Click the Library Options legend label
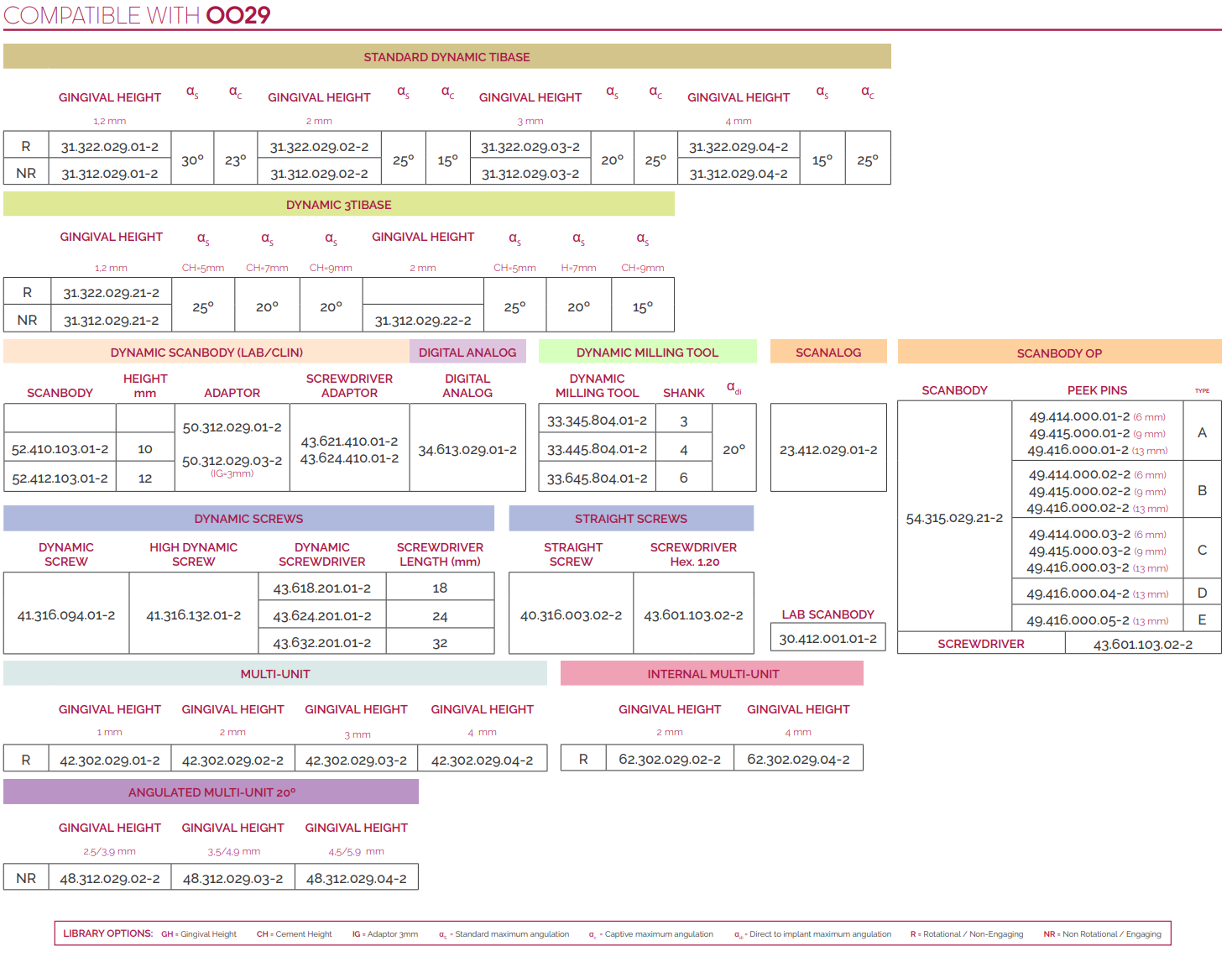1232x967 pixels. [x=107, y=933]
